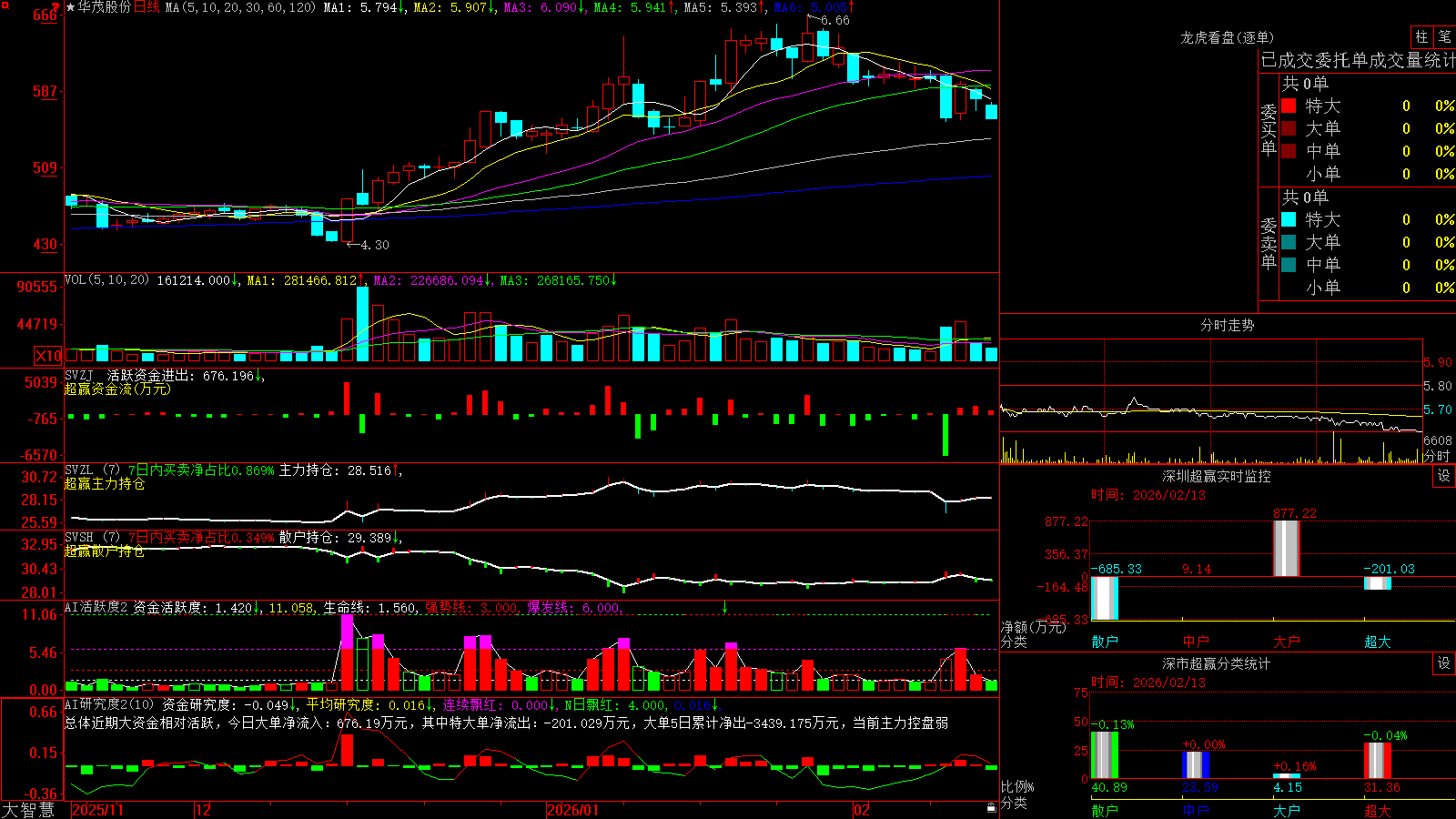This screenshot has width=1456, height=819.
Task: Jump to the 02 month timeline marker
Action: pyautogui.click(x=861, y=810)
